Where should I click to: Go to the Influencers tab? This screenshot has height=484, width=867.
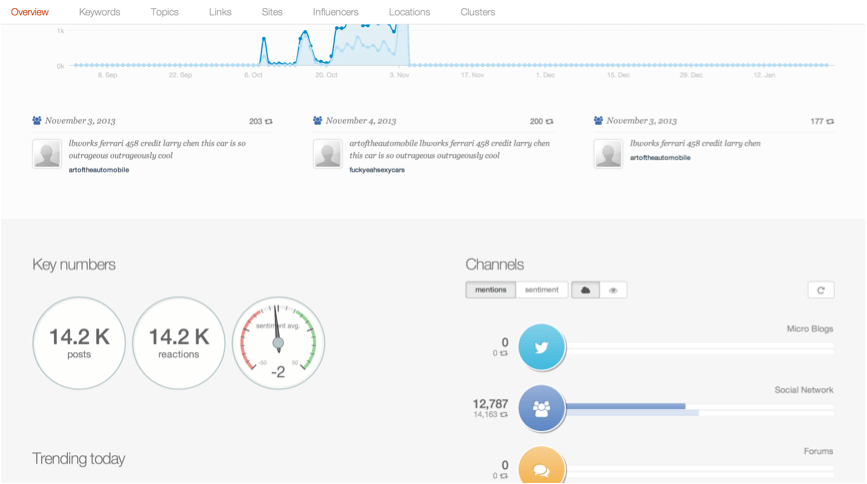[x=335, y=12]
